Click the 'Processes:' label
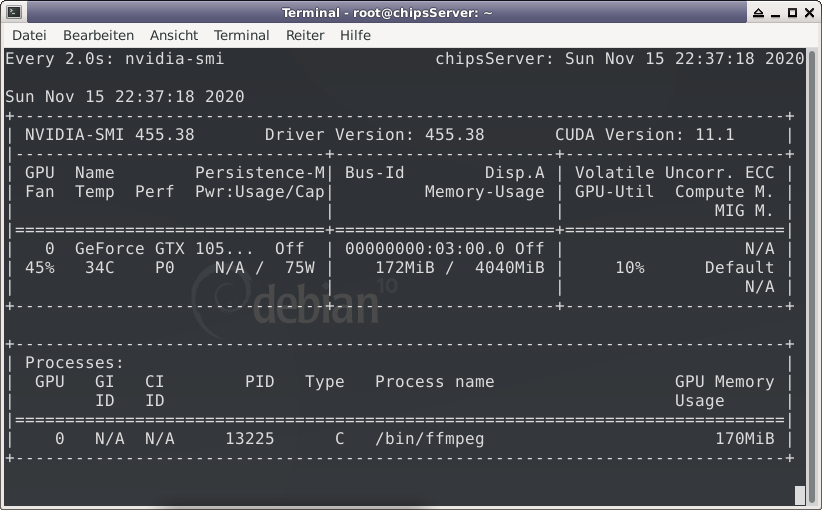822x510 pixels. 74,363
